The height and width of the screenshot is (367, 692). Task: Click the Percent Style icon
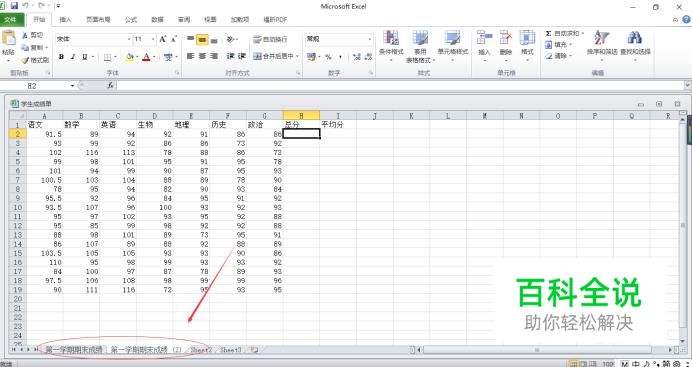328,57
